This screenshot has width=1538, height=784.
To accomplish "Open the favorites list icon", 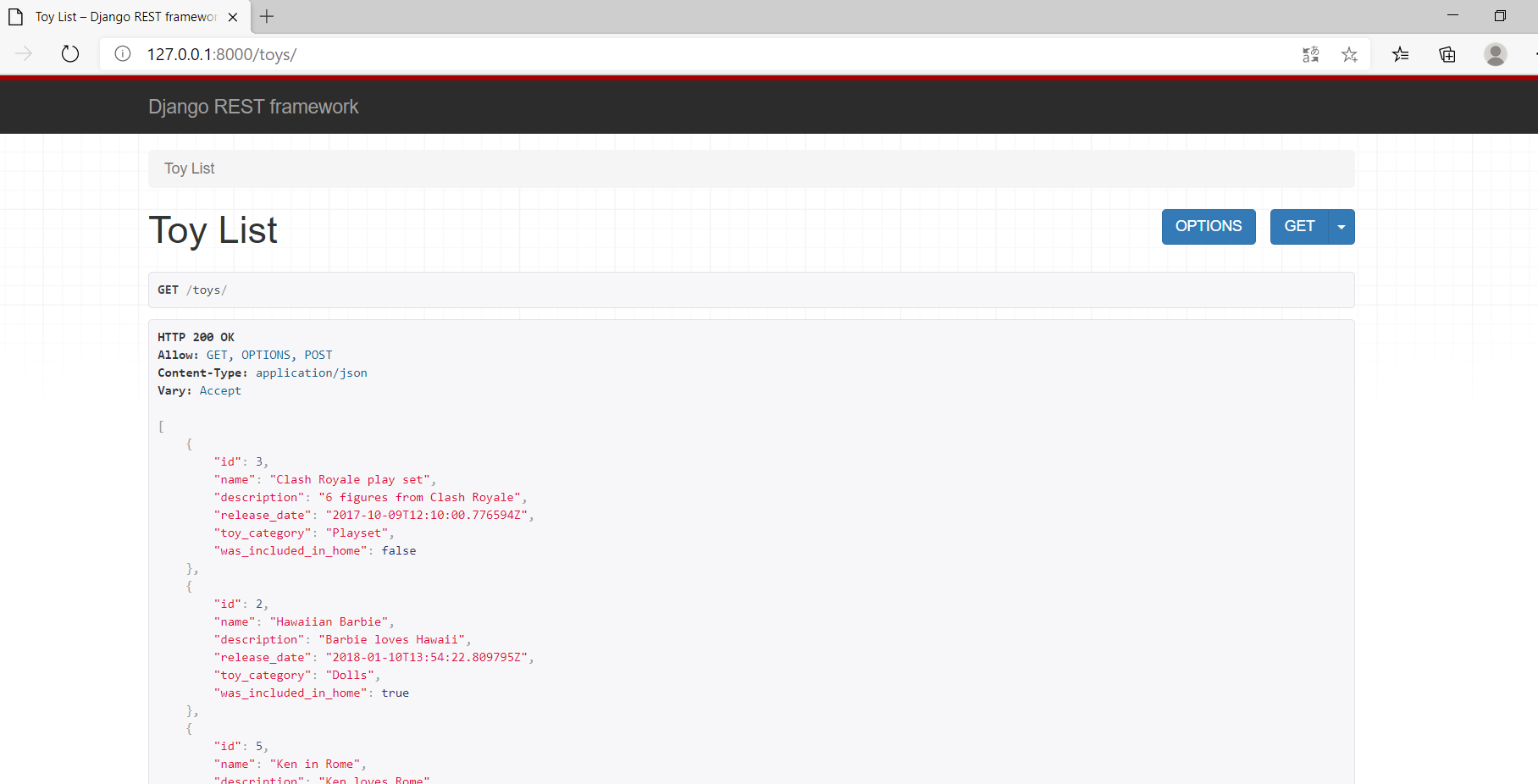I will pos(1400,54).
